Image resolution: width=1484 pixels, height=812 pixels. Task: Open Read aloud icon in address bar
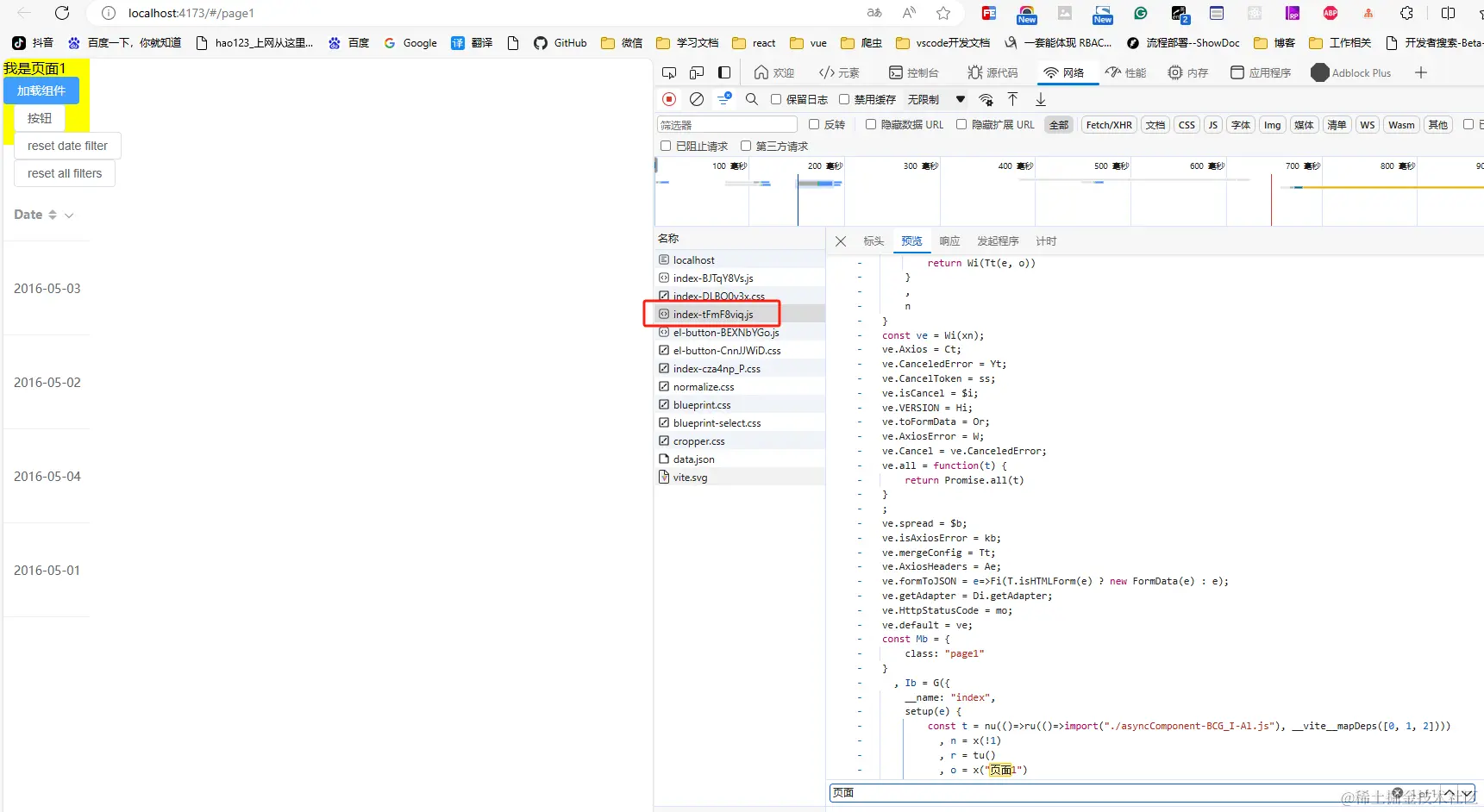909,13
